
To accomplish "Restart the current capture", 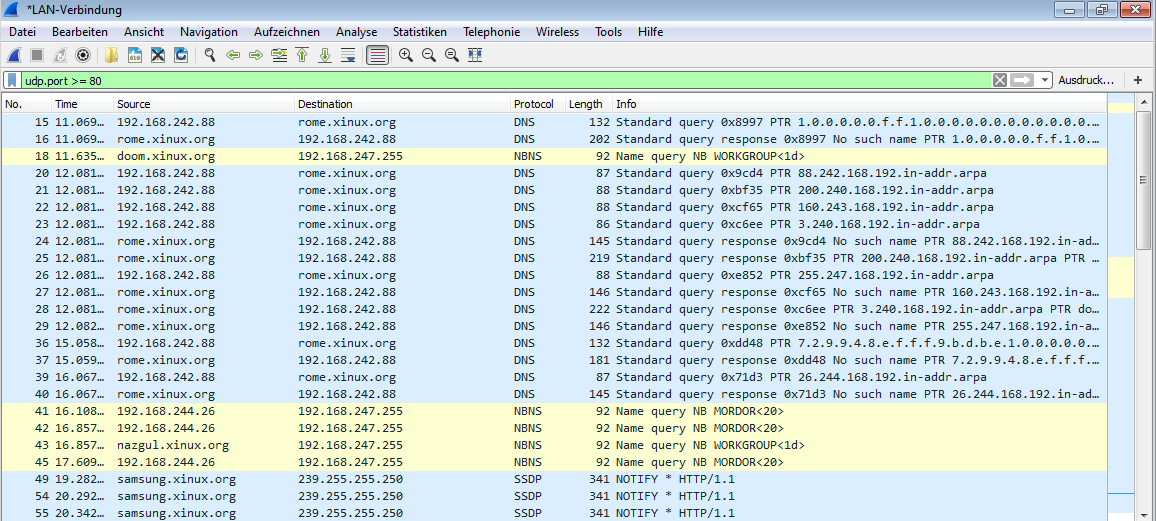I will [60, 55].
